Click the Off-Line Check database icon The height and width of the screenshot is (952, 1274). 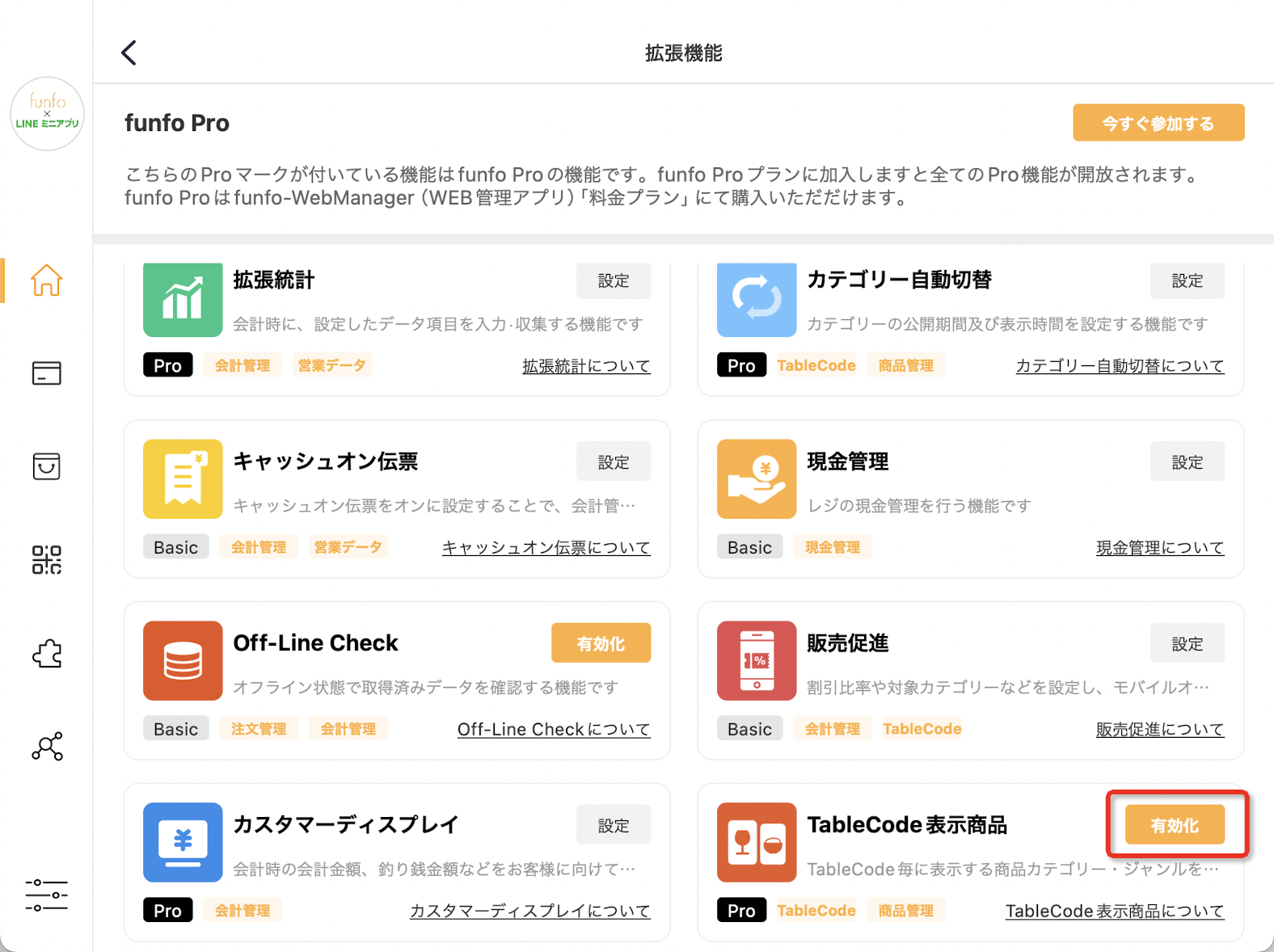click(x=183, y=660)
